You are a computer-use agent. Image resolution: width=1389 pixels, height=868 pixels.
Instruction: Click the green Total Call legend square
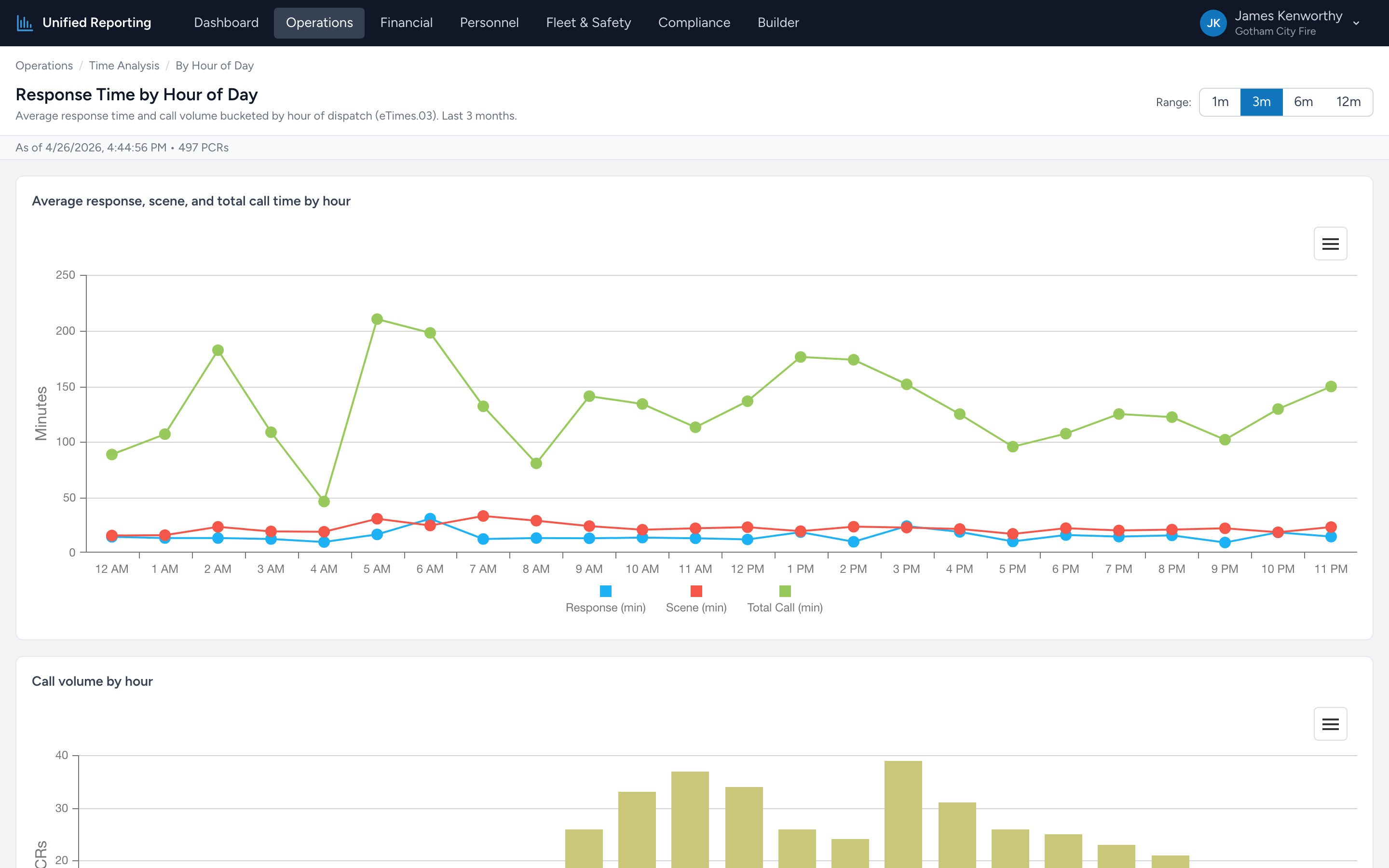click(785, 591)
